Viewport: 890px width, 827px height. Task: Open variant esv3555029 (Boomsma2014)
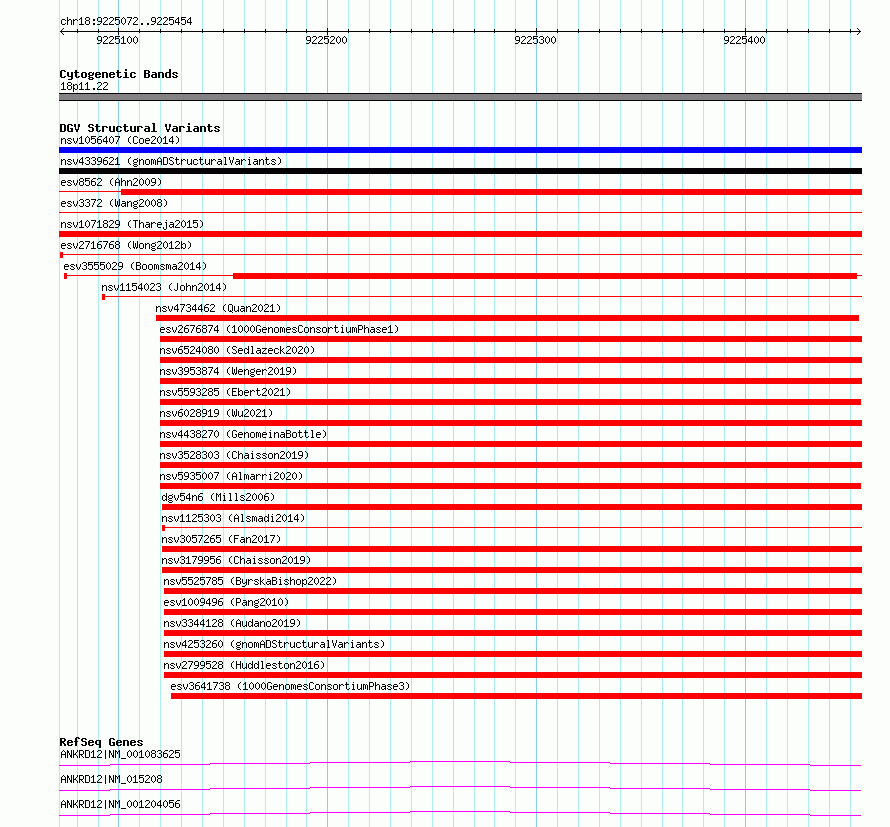point(135,266)
